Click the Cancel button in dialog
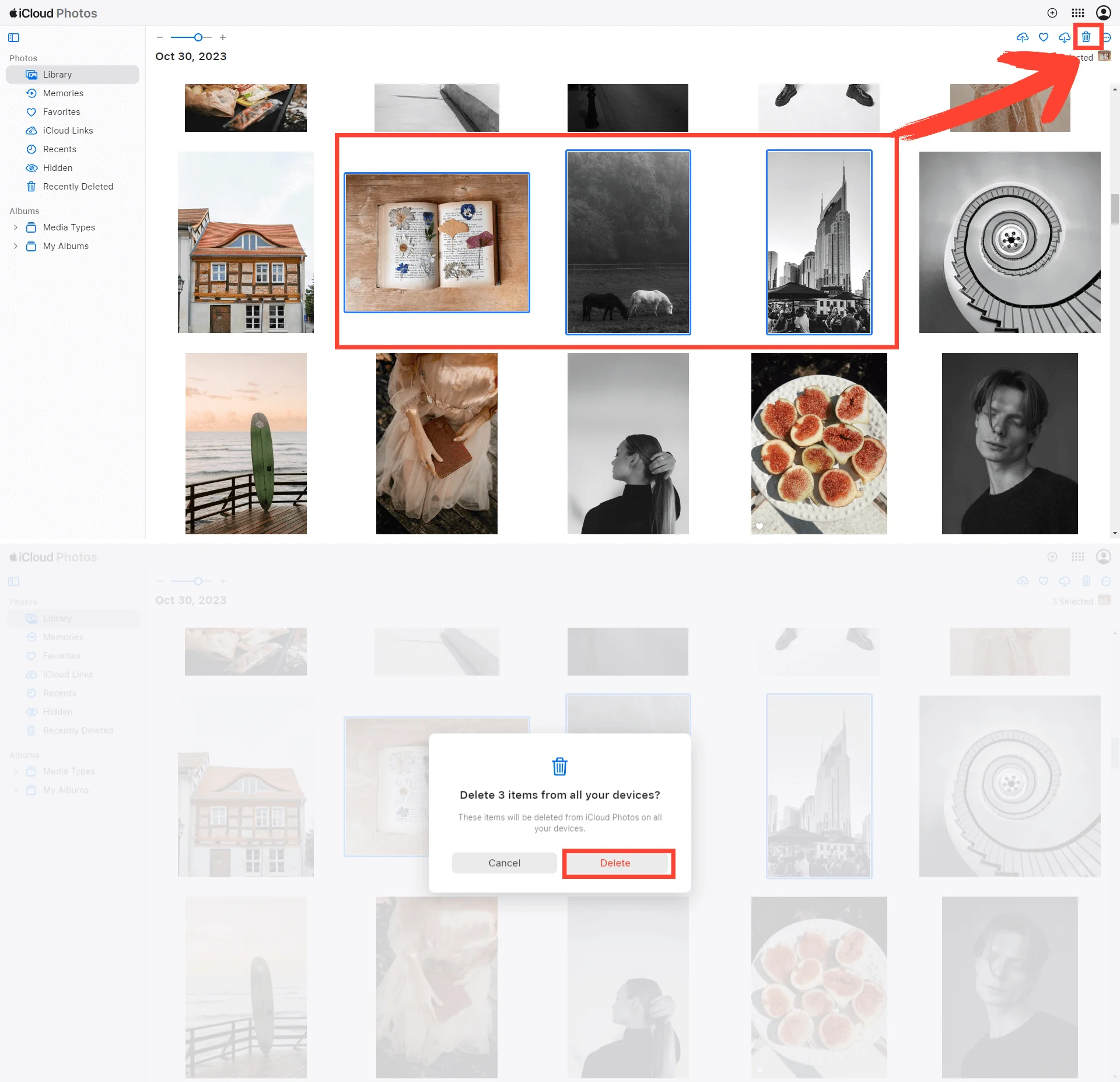Image resolution: width=1120 pixels, height=1082 pixels. (503, 862)
